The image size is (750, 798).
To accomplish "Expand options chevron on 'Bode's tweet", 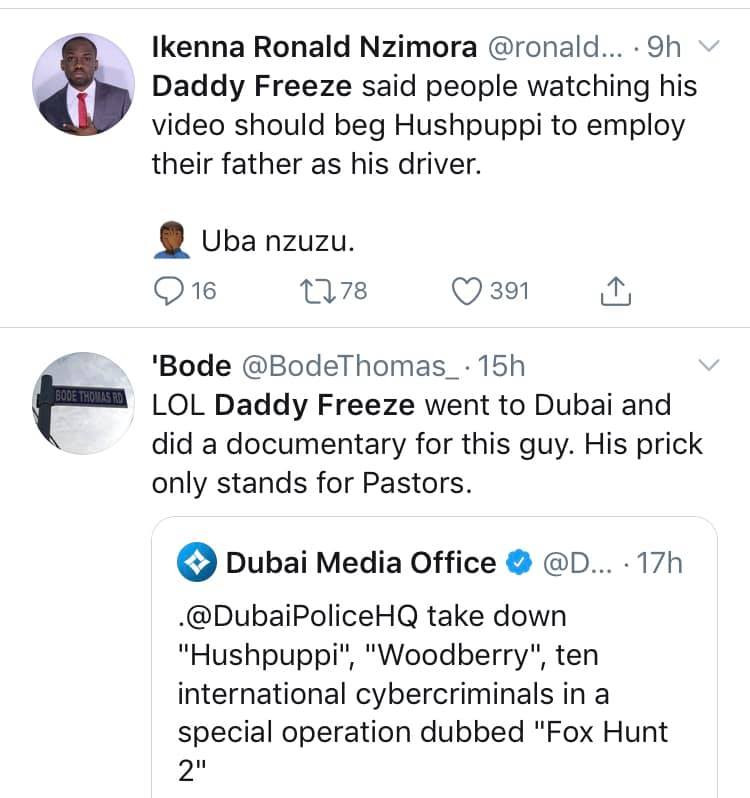I will (709, 365).
